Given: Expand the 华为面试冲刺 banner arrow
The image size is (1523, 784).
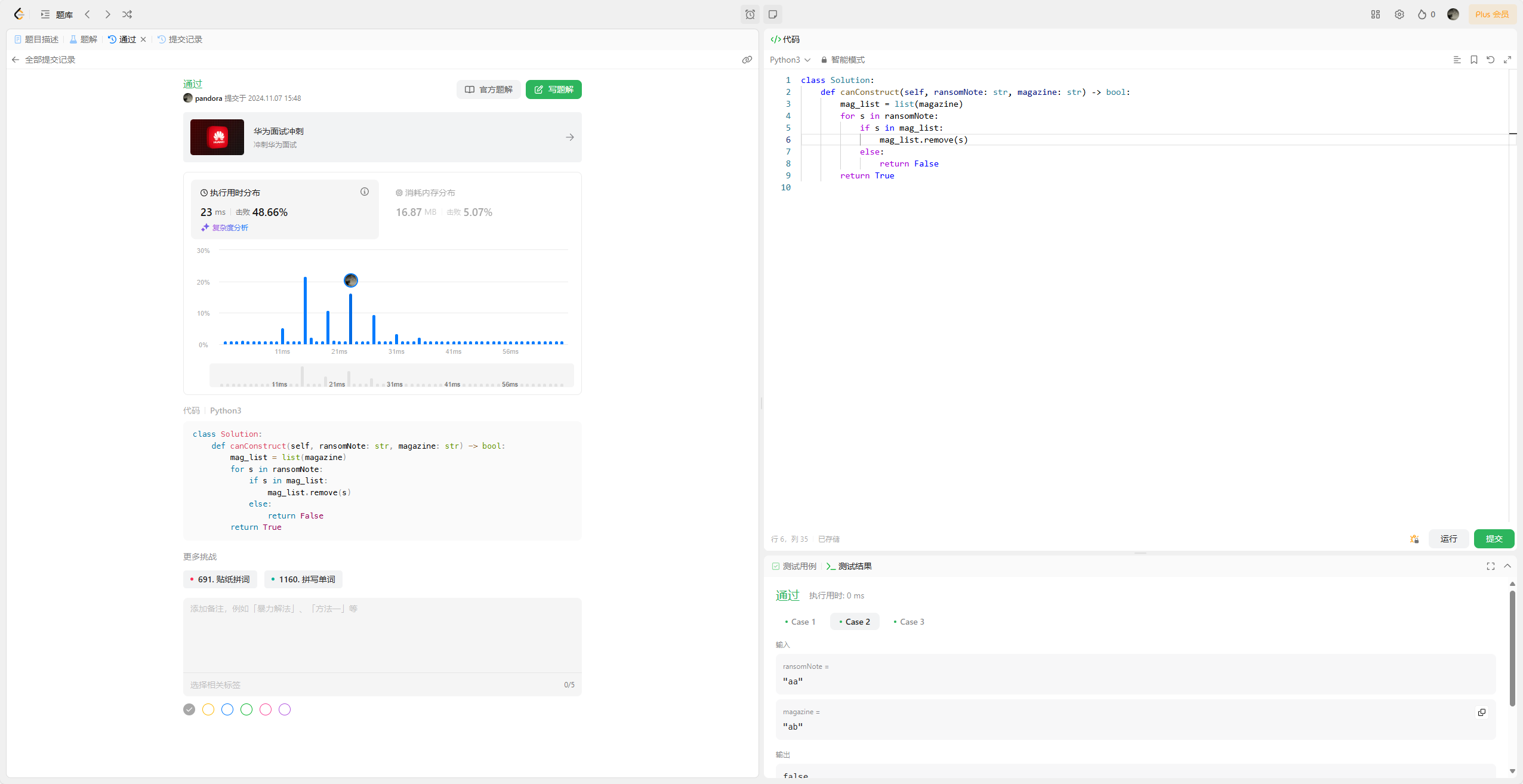Looking at the screenshot, I should pos(569,137).
